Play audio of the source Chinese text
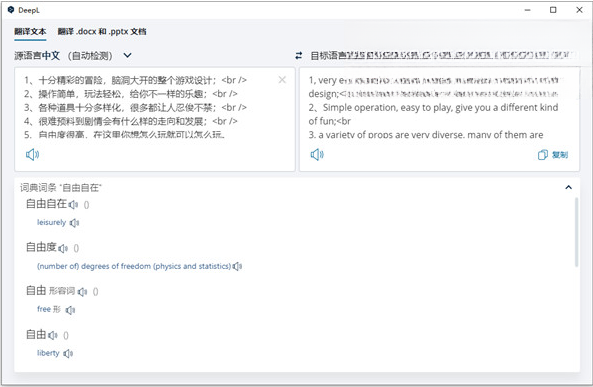 click(33, 154)
